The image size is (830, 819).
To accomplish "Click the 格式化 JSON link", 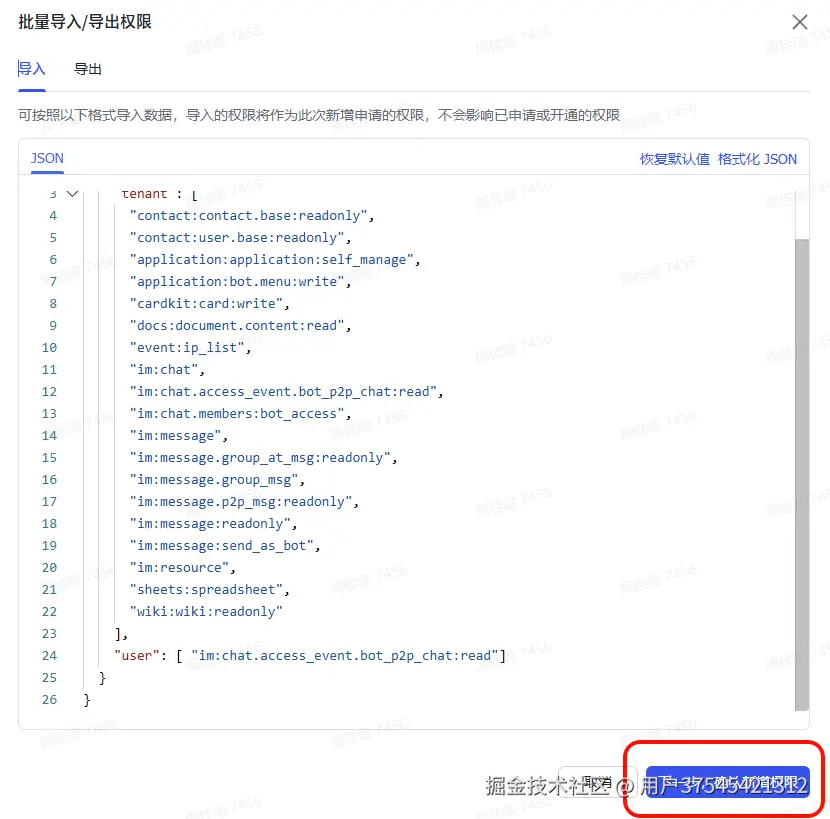I will coord(757,159).
